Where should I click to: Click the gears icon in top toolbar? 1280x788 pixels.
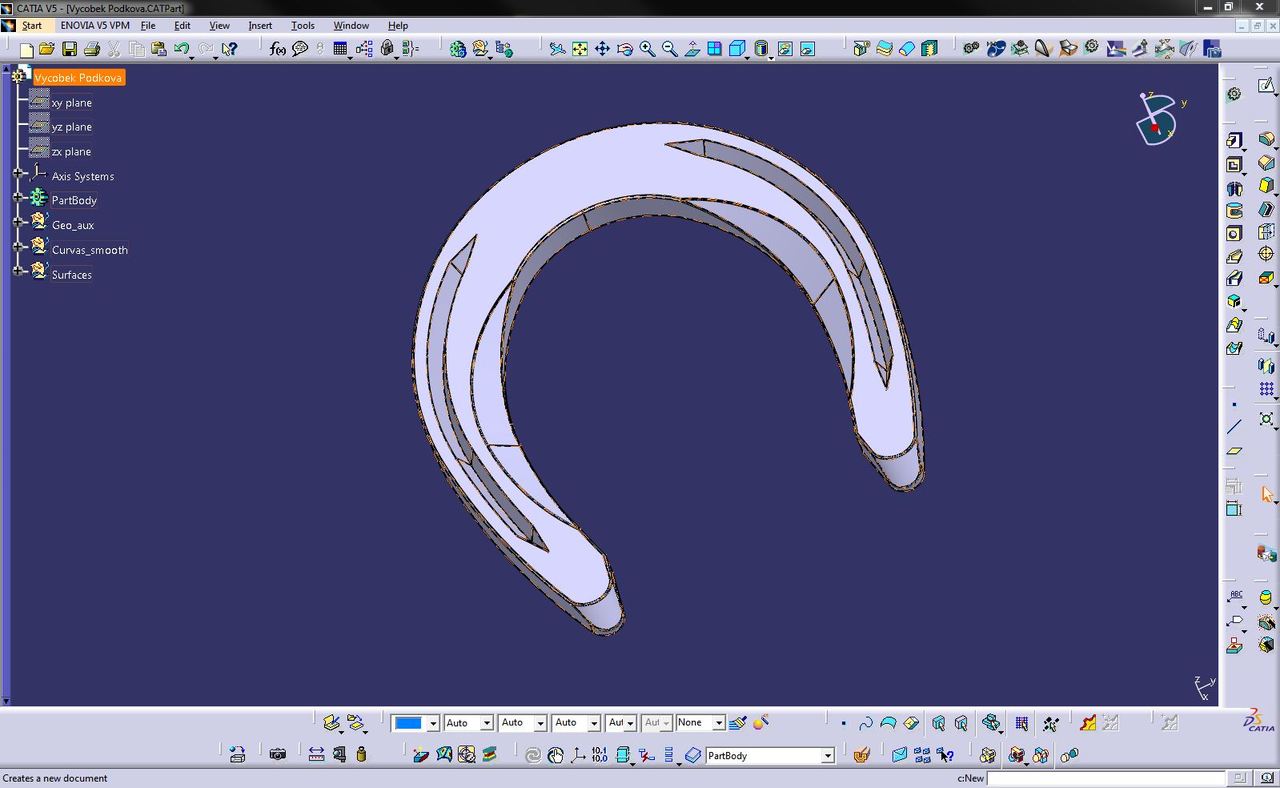point(970,49)
